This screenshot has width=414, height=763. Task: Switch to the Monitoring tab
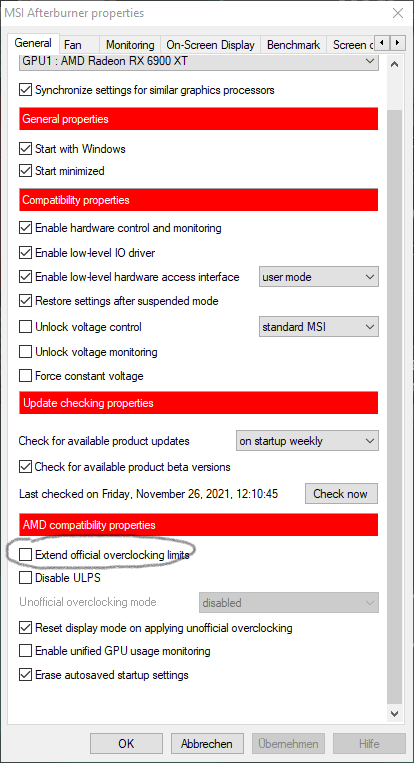pyautogui.click(x=130, y=45)
